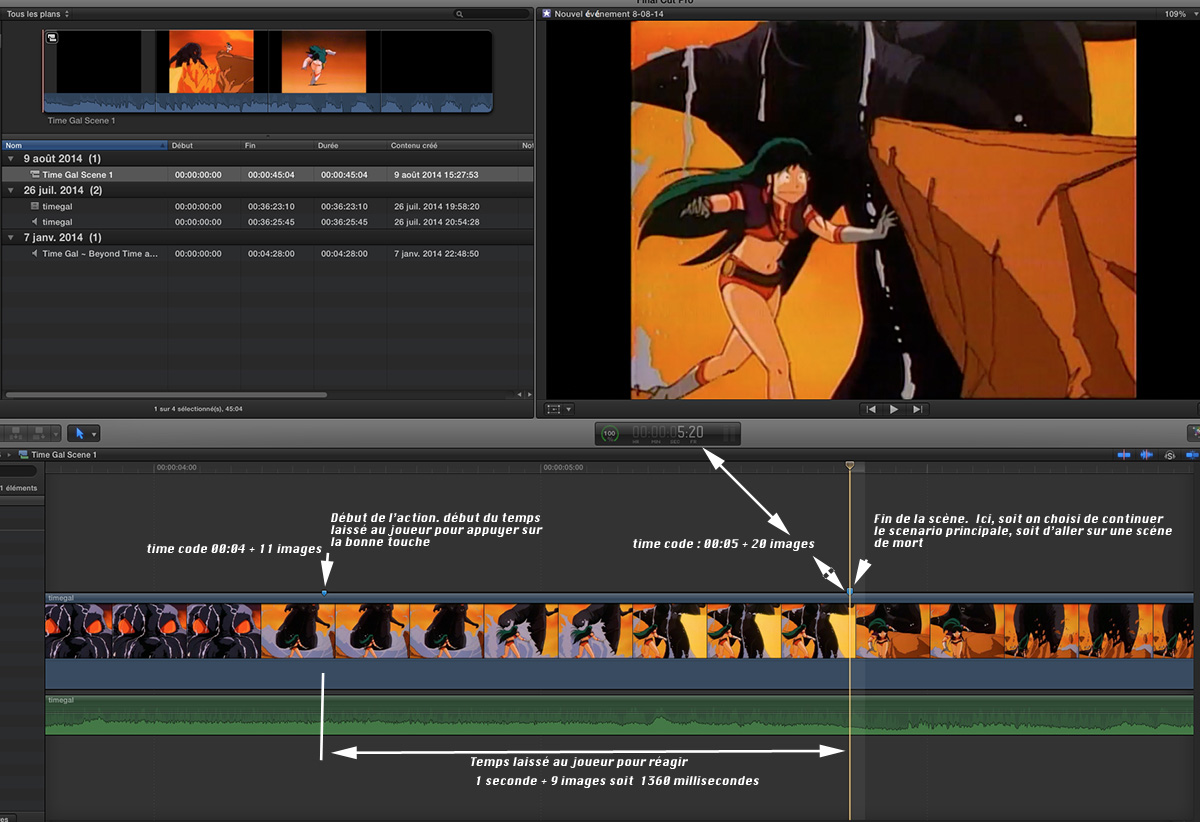This screenshot has width=1200, height=822.
Task: Select 'Time Gal Scene 1' project row
Action: pos(78,175)
